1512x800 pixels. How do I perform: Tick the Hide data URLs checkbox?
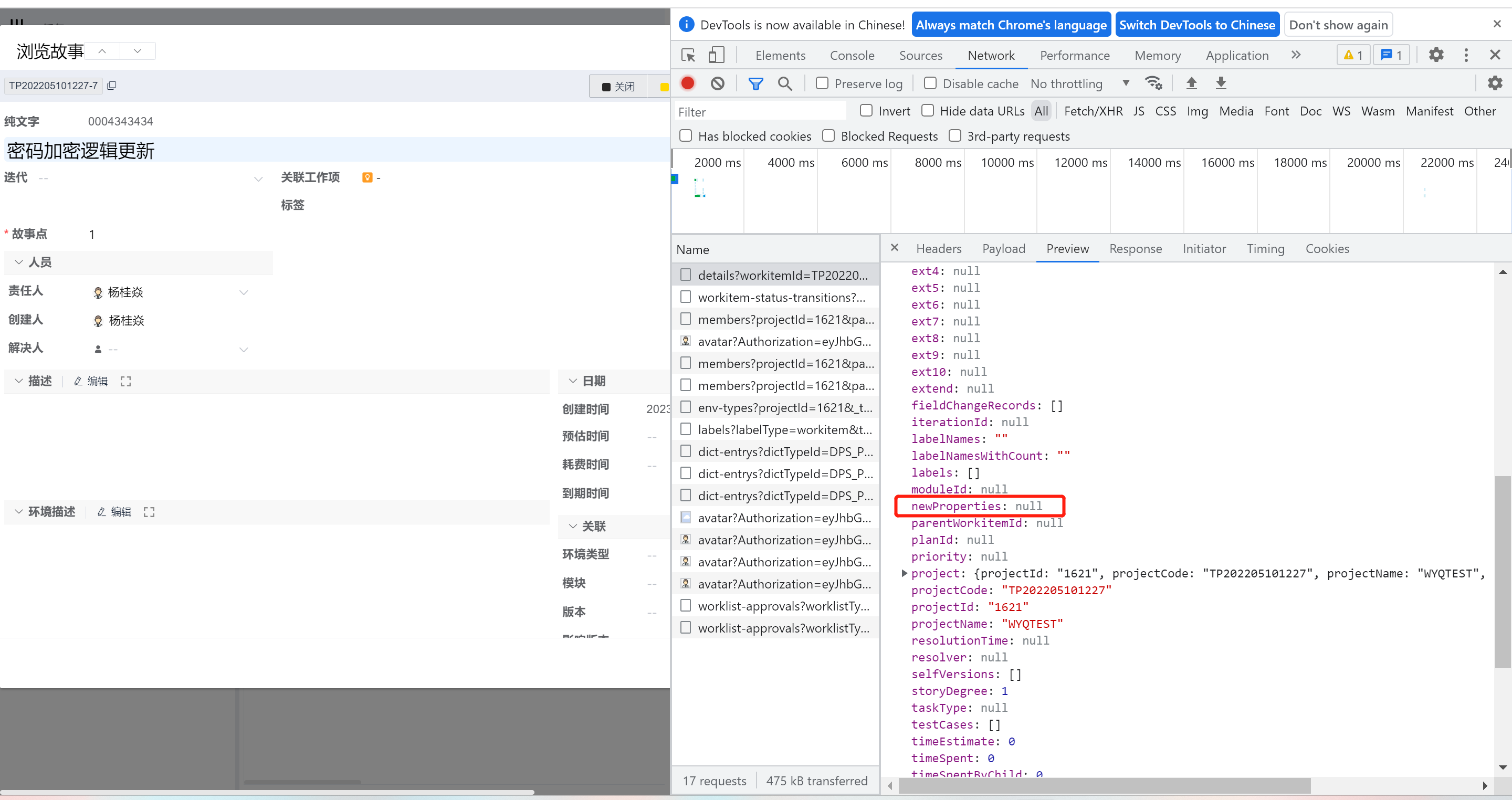click(927, 111)
